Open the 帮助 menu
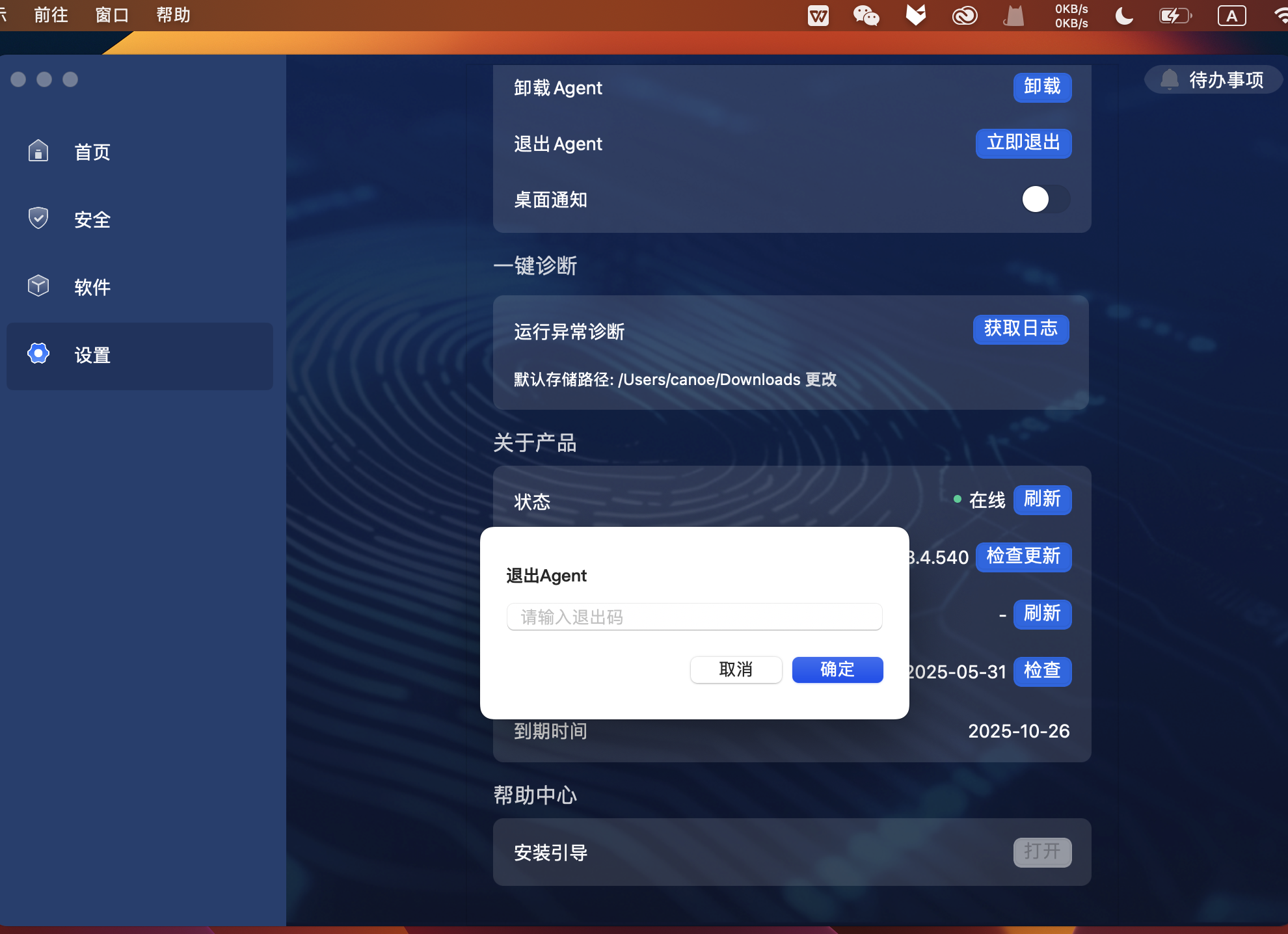 point(173,14)
